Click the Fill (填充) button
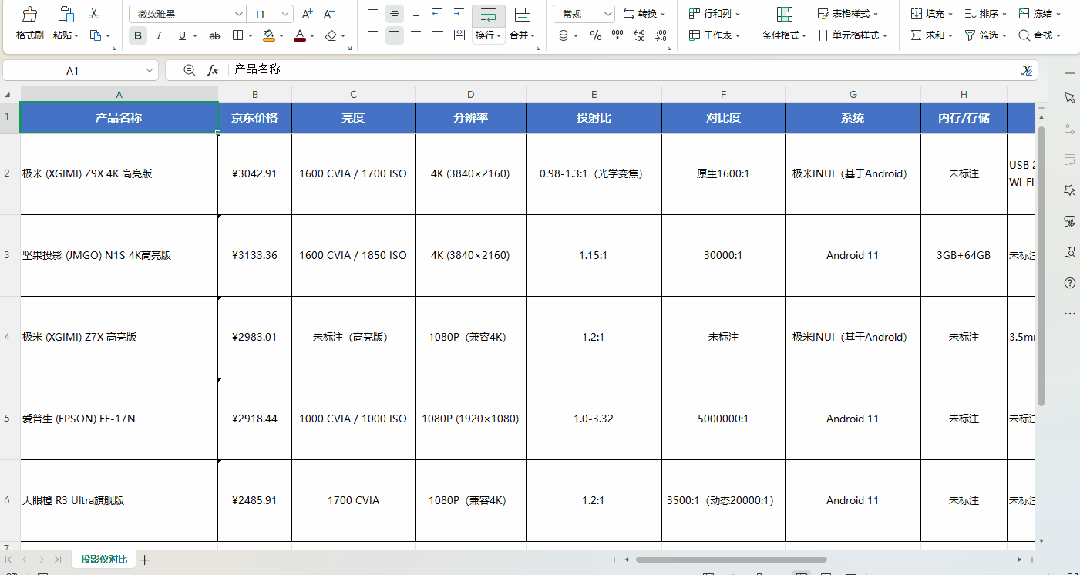 tap(931, 14)
